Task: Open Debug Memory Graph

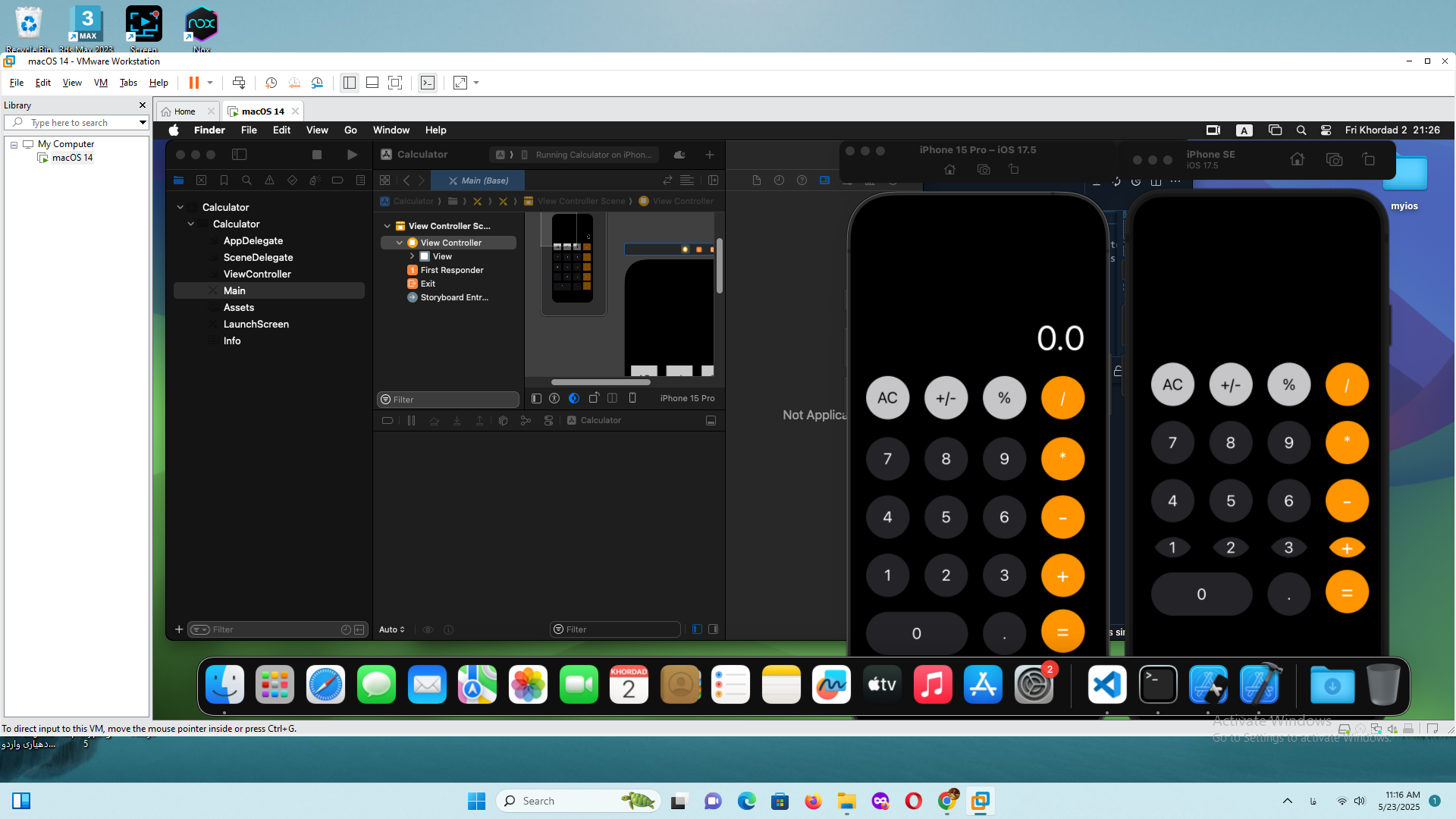Action: (526, 420)
